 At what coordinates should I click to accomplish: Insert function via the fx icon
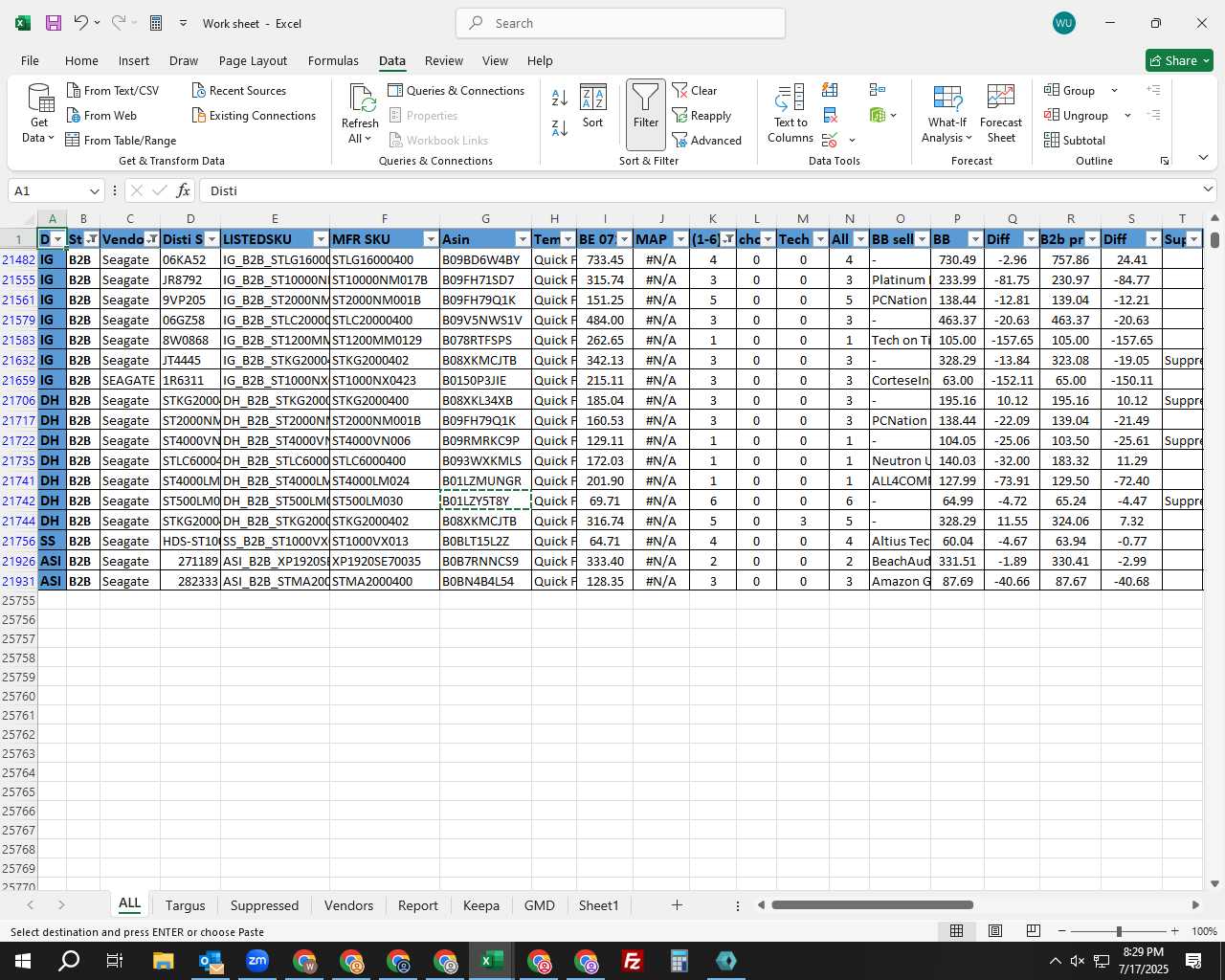(x=184, y=190)
